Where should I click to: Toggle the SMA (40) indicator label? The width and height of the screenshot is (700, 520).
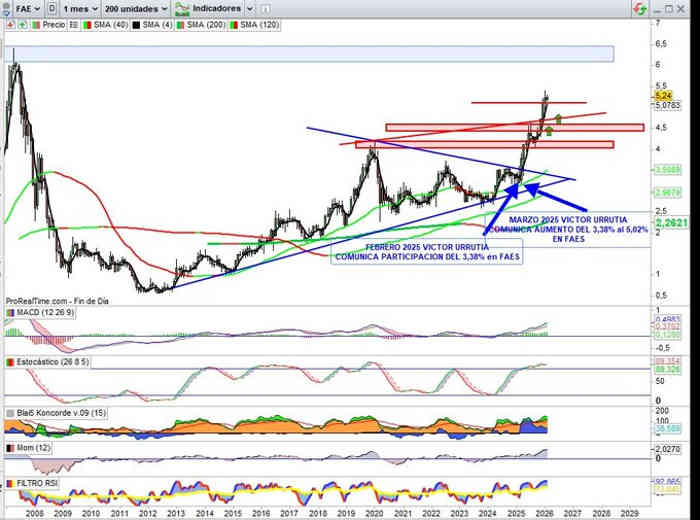pos(108,21)
